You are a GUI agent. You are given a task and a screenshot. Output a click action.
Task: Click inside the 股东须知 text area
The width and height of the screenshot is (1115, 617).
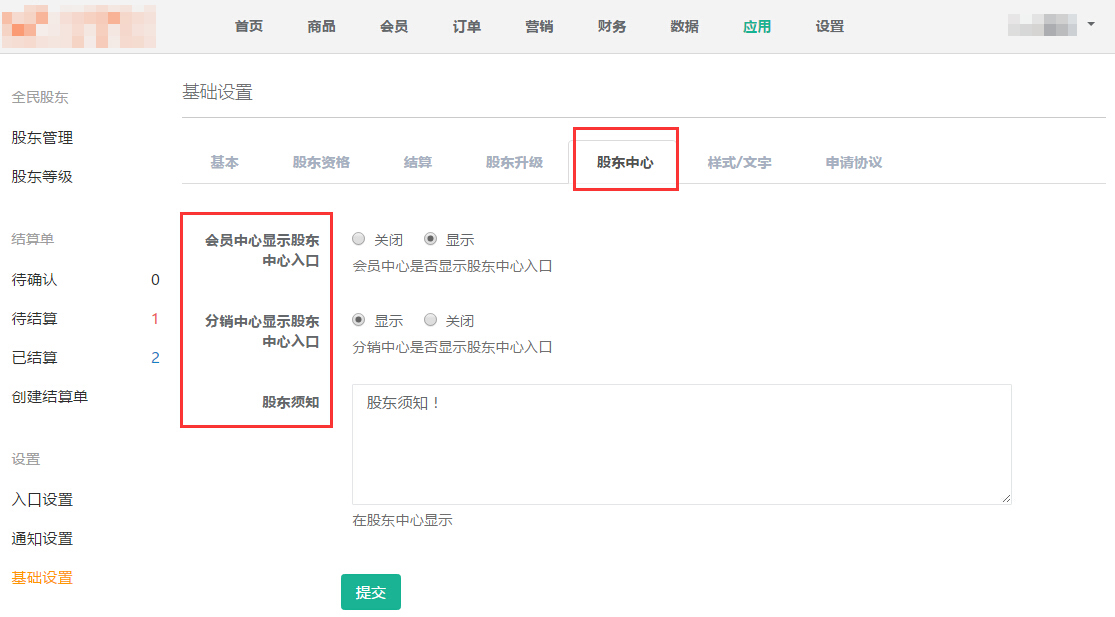point(680,445)
